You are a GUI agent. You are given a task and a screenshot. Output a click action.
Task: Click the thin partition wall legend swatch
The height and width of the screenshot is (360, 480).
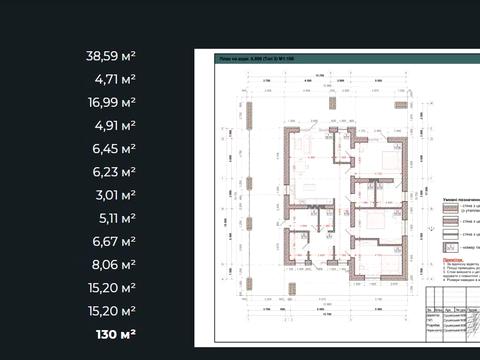click(x=450, y=234)
